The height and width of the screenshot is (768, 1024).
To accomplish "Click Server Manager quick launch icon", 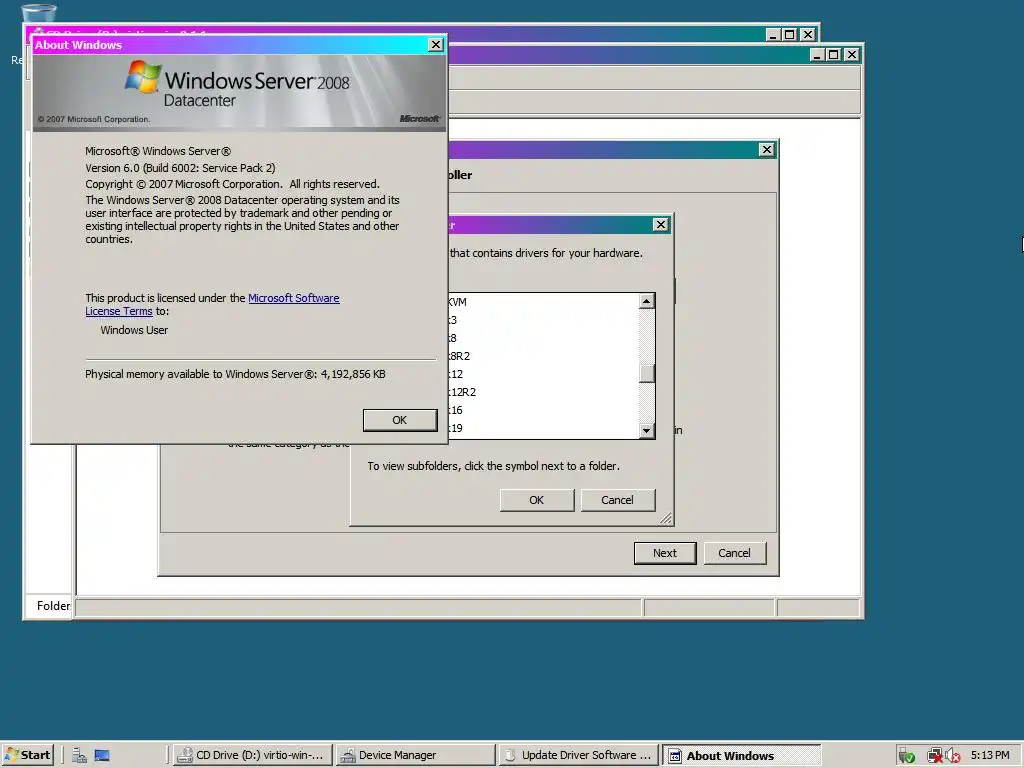I will 80,756.
